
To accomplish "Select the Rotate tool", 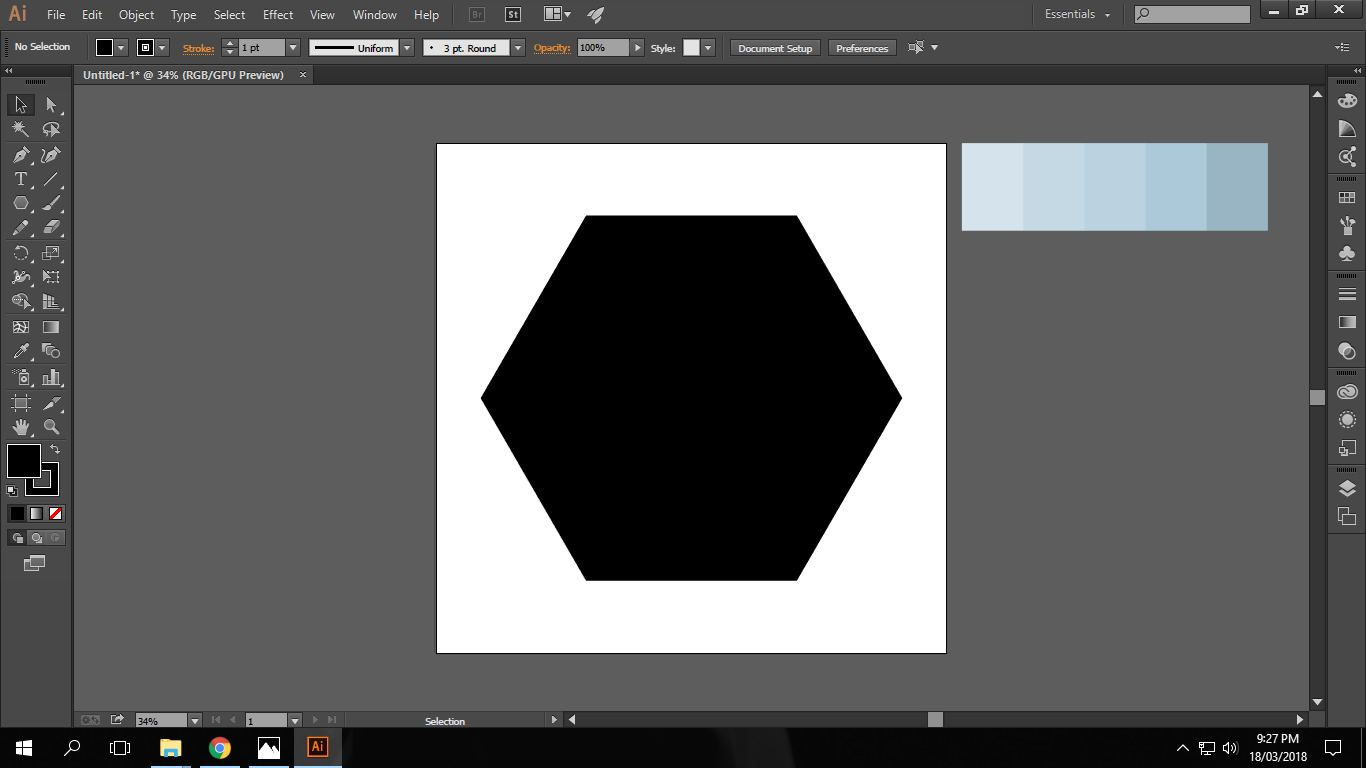I will coord(21,253).
